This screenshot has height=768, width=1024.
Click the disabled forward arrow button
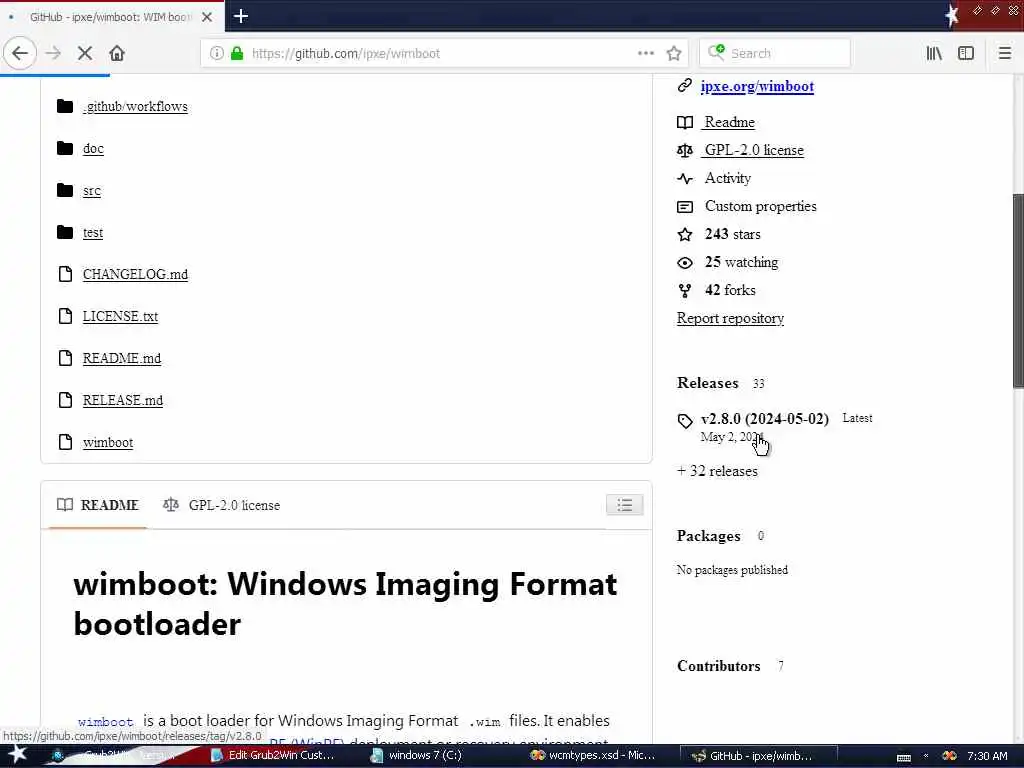click(53, 53)
